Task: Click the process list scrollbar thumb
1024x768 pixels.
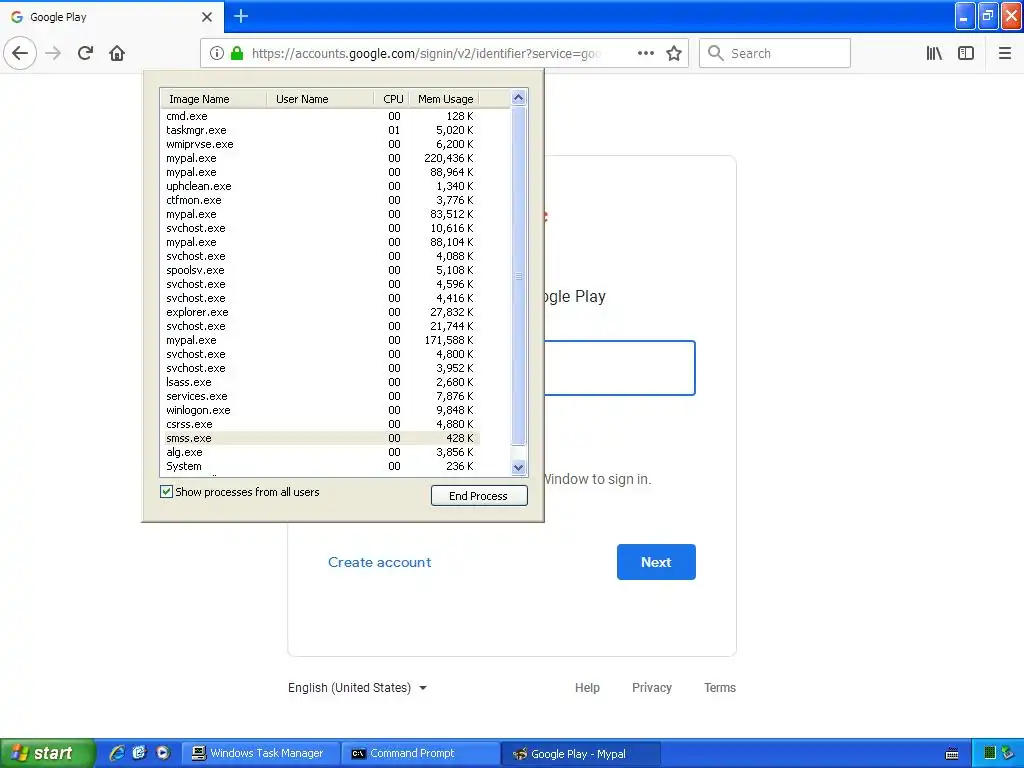Action: click(x=519, y=276)
